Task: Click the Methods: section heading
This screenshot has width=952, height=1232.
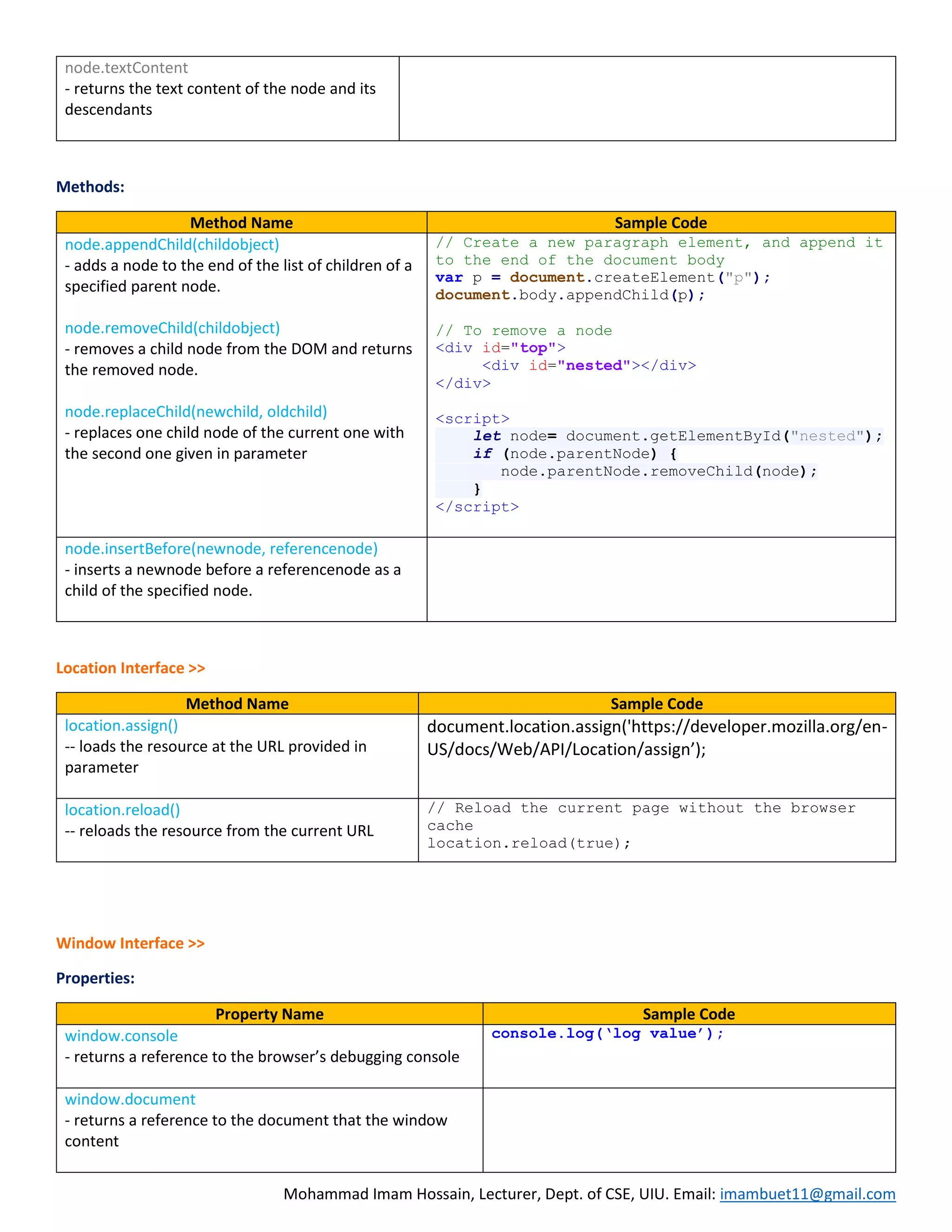Action: point(90,187)
